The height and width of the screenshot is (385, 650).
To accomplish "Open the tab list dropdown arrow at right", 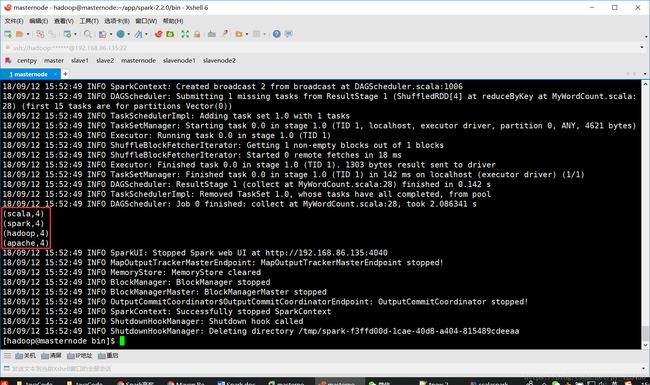I will (645, 74).
